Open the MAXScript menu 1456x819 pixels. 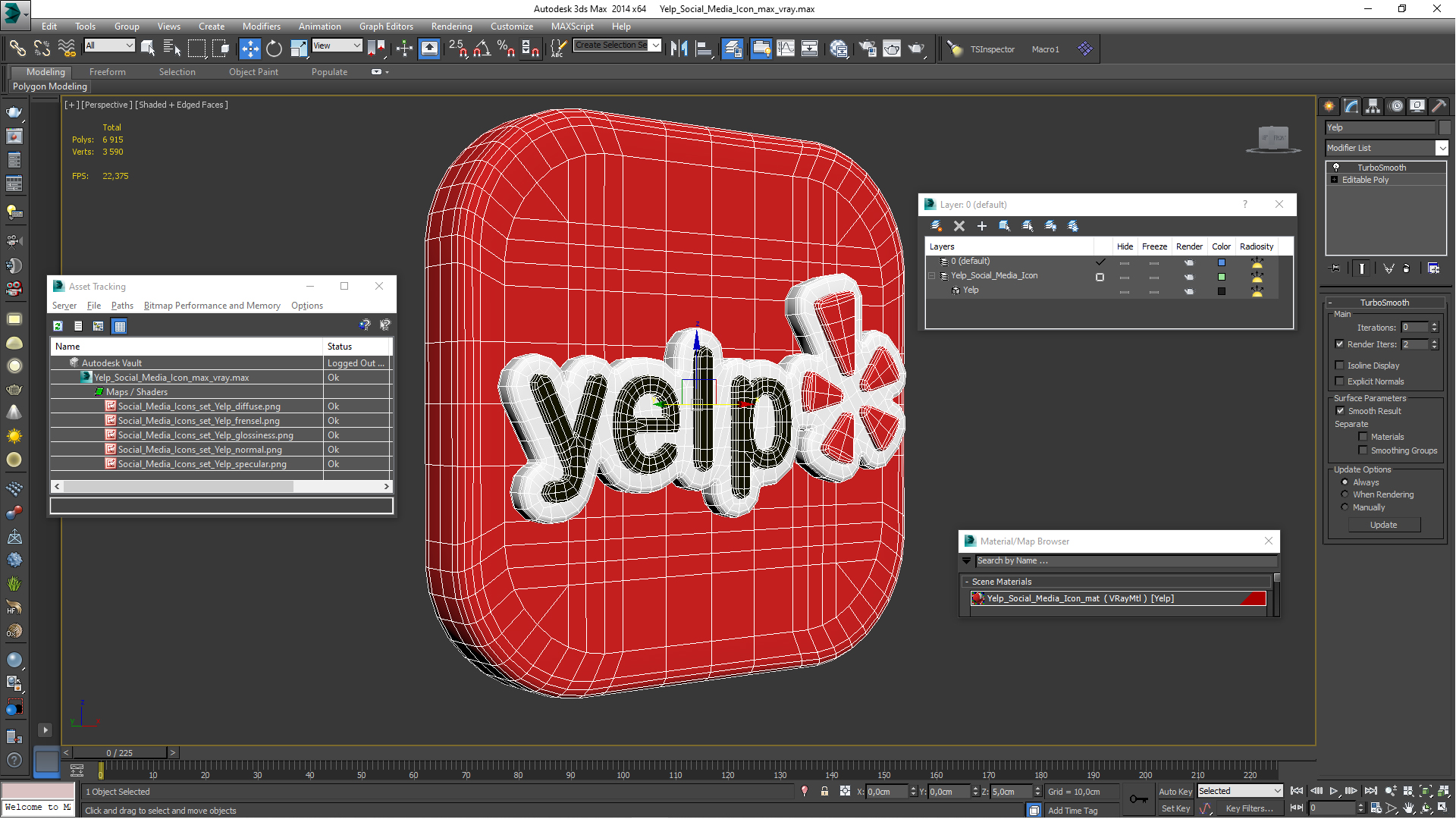tap(573, 26)
